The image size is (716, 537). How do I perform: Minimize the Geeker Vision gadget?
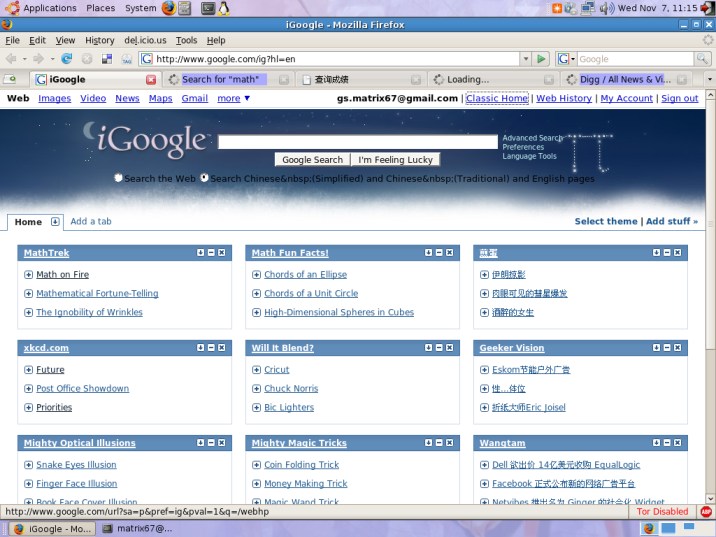pos(667,347)
